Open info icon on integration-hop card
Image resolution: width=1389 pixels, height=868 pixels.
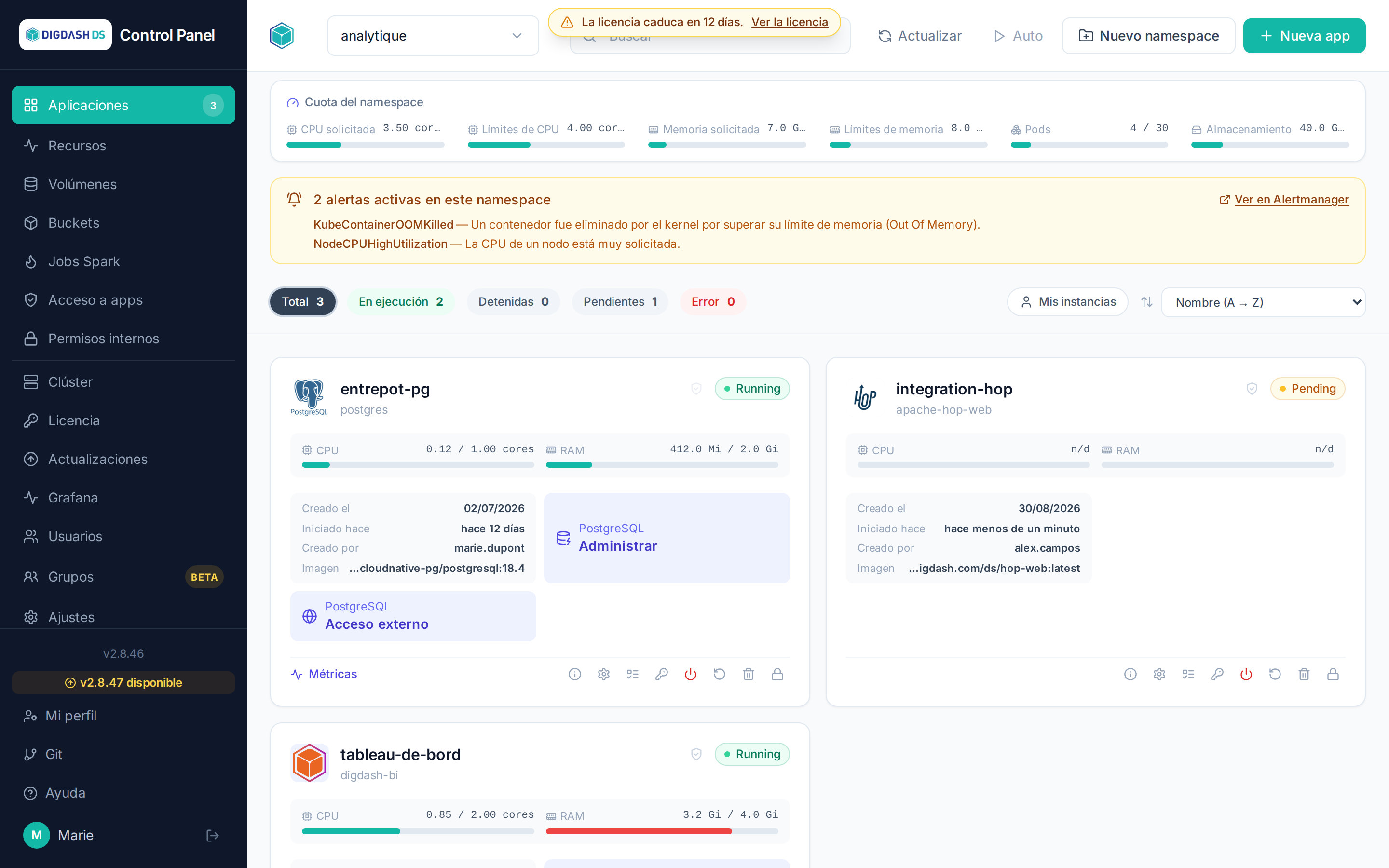(1130, 674)
